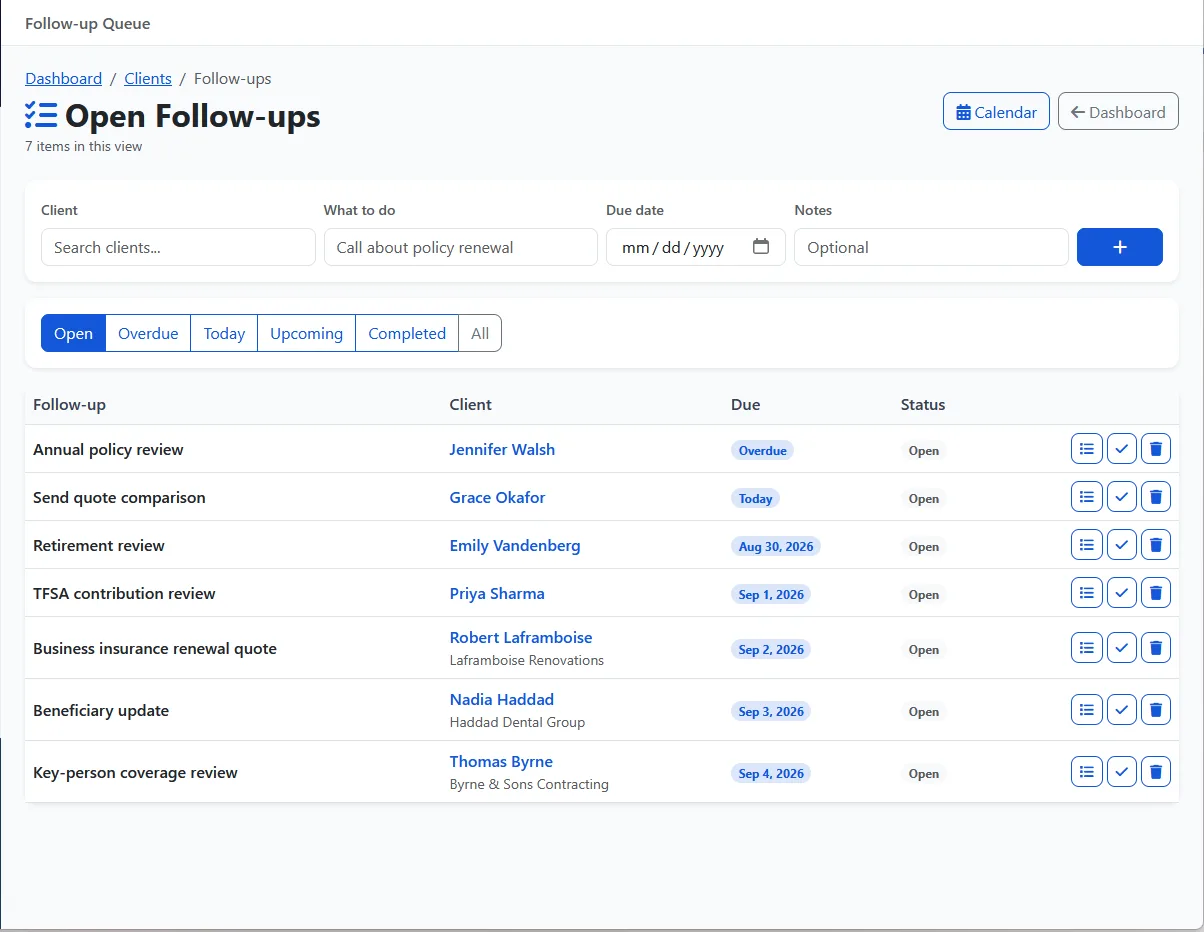Open details list for TFSA contribution review
Image resolution: width=1204 pixels, height=932 pixels.
click(x=1087, y=593)
